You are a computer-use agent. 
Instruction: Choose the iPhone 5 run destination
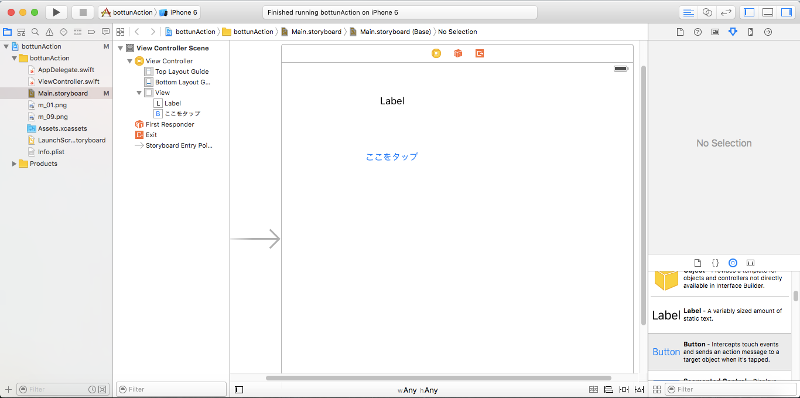pos(179,12)
